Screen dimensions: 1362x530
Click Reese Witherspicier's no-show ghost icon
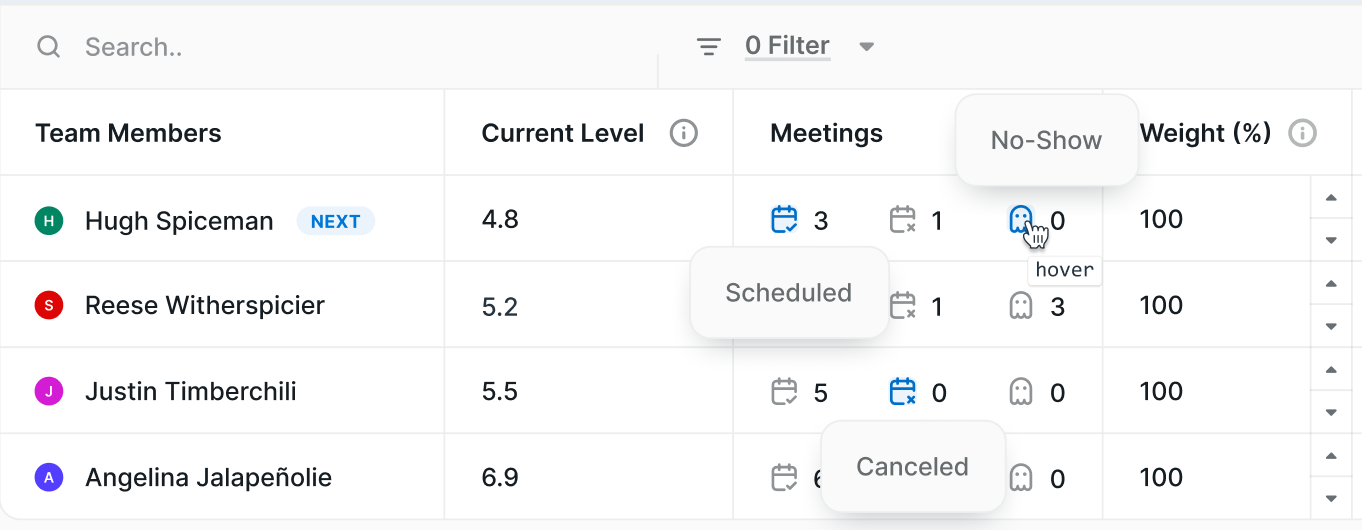pyautogui.click(x=1020, y=305)
